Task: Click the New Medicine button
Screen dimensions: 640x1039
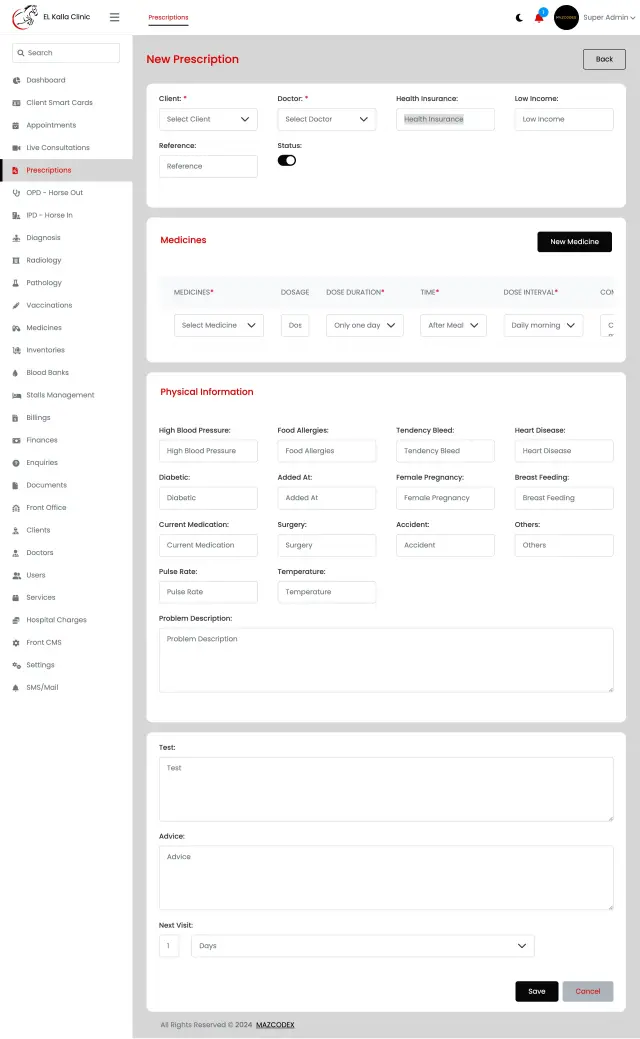Action: pyautogui.click(x=574, y=242)
